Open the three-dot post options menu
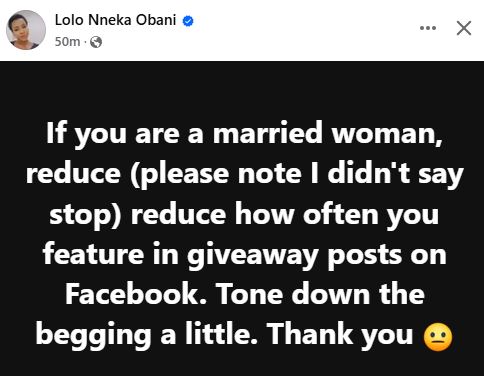This screenshot has height=376, width=484. (428, 28)
